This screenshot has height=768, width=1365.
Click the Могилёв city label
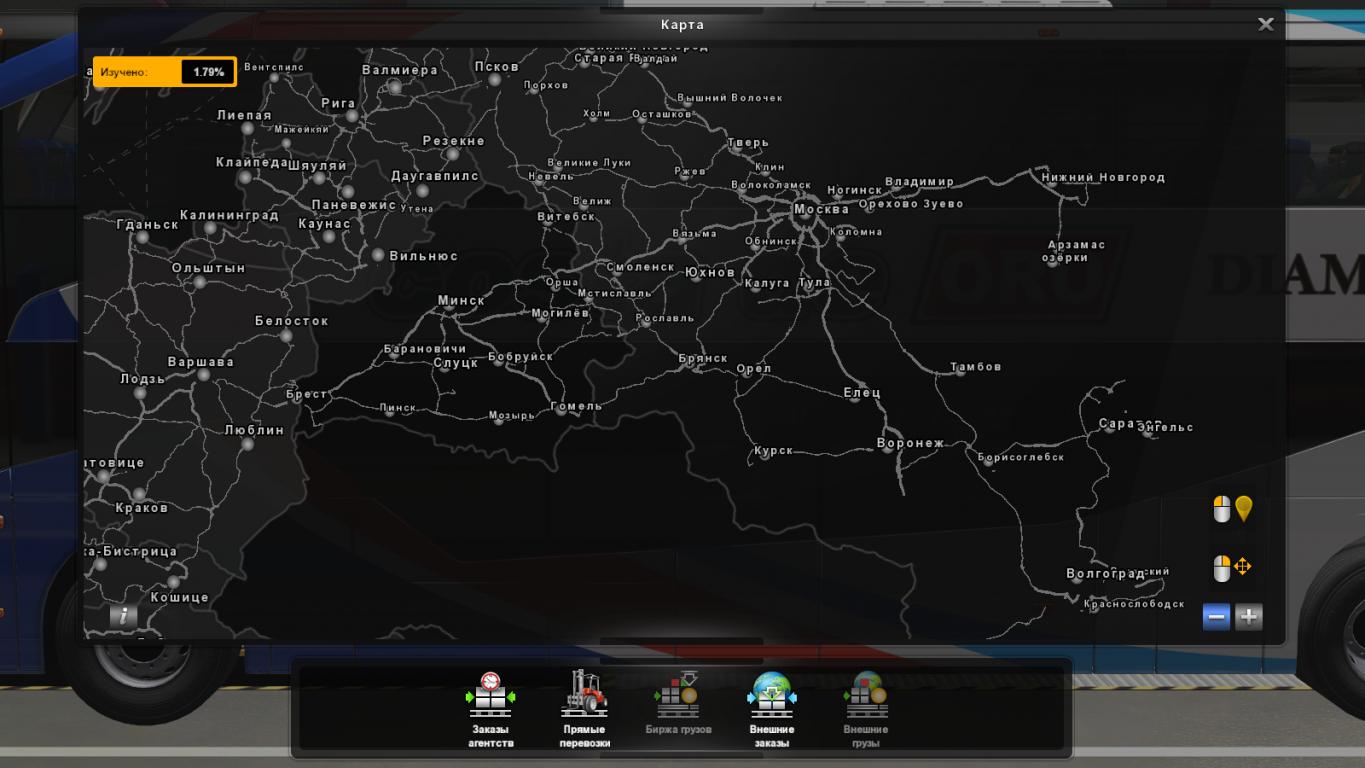[x=560, y=313]
